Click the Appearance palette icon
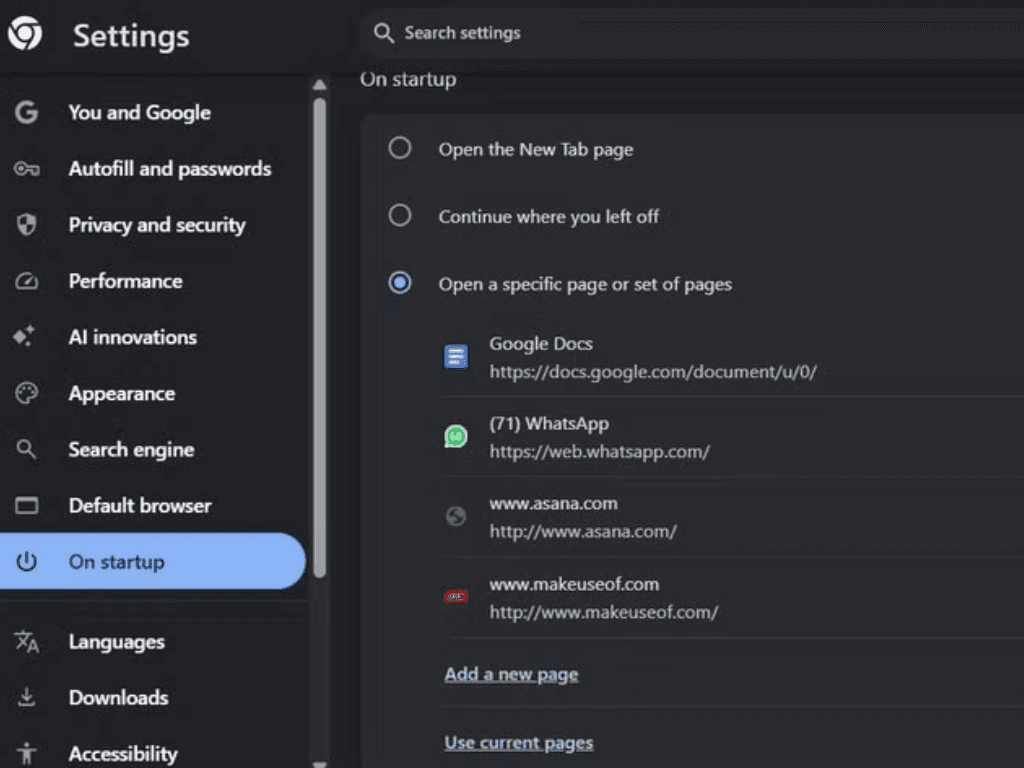Viewport: 1024px width, 768px height. point(26,394)
